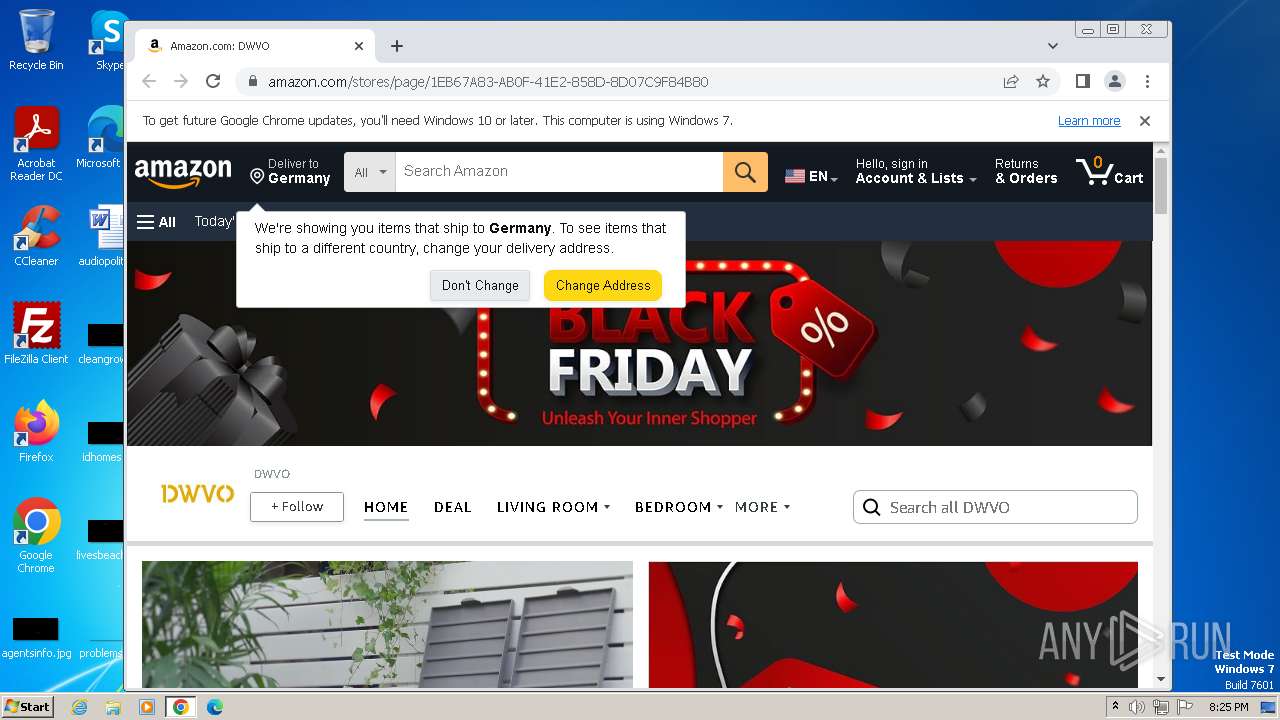Select the agentsinfo.jpg desktop file

36,636
